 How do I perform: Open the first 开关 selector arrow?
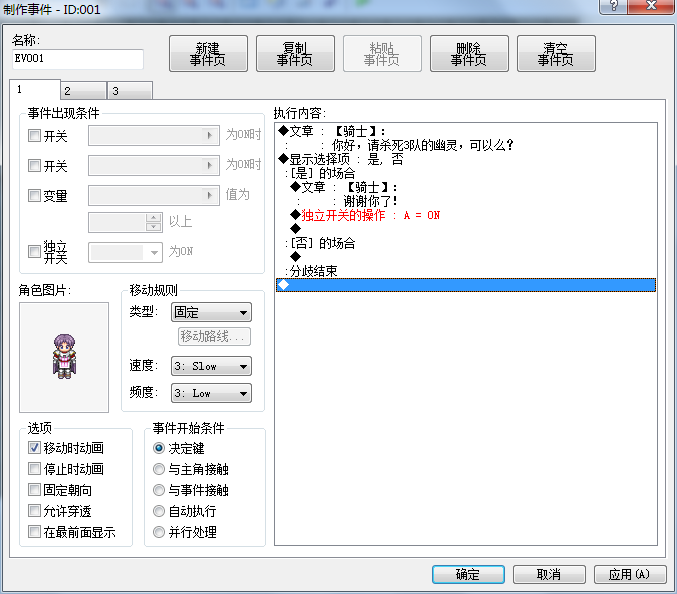click(210, 136)
